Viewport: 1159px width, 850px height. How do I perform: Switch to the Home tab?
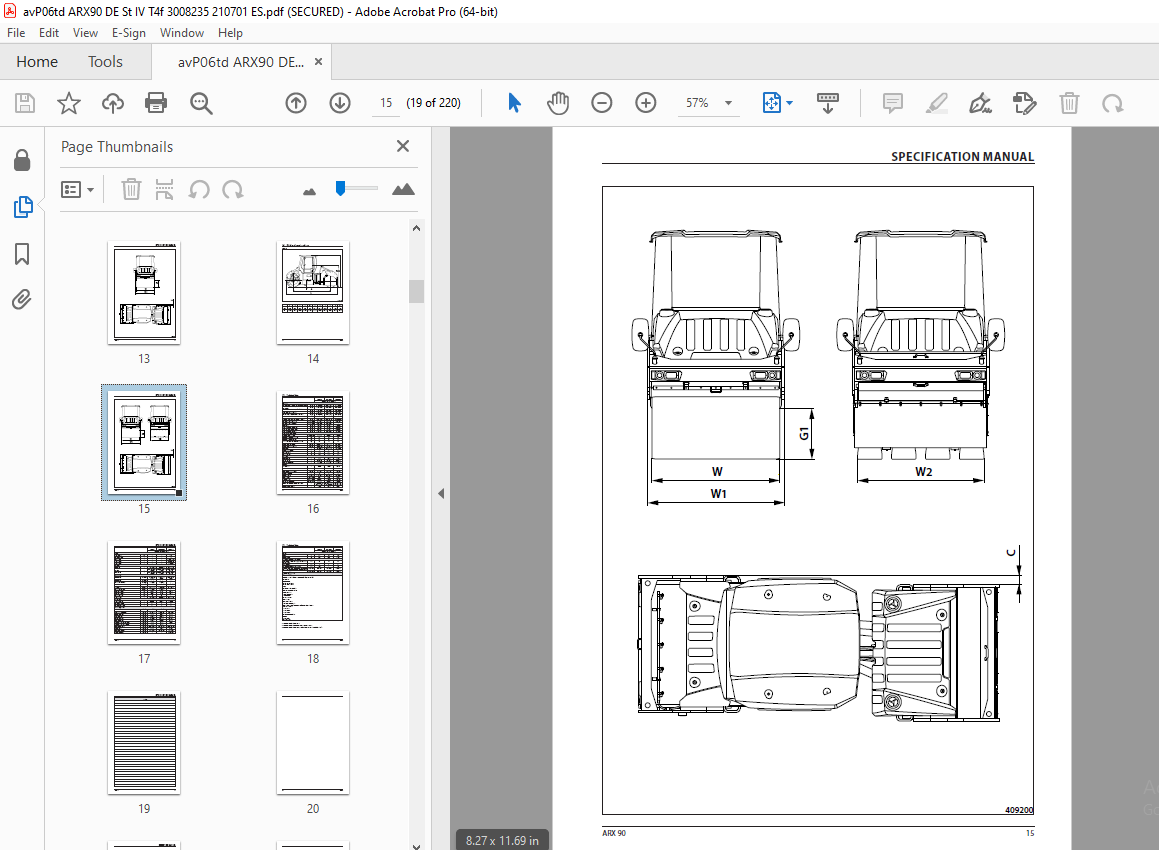37,62
